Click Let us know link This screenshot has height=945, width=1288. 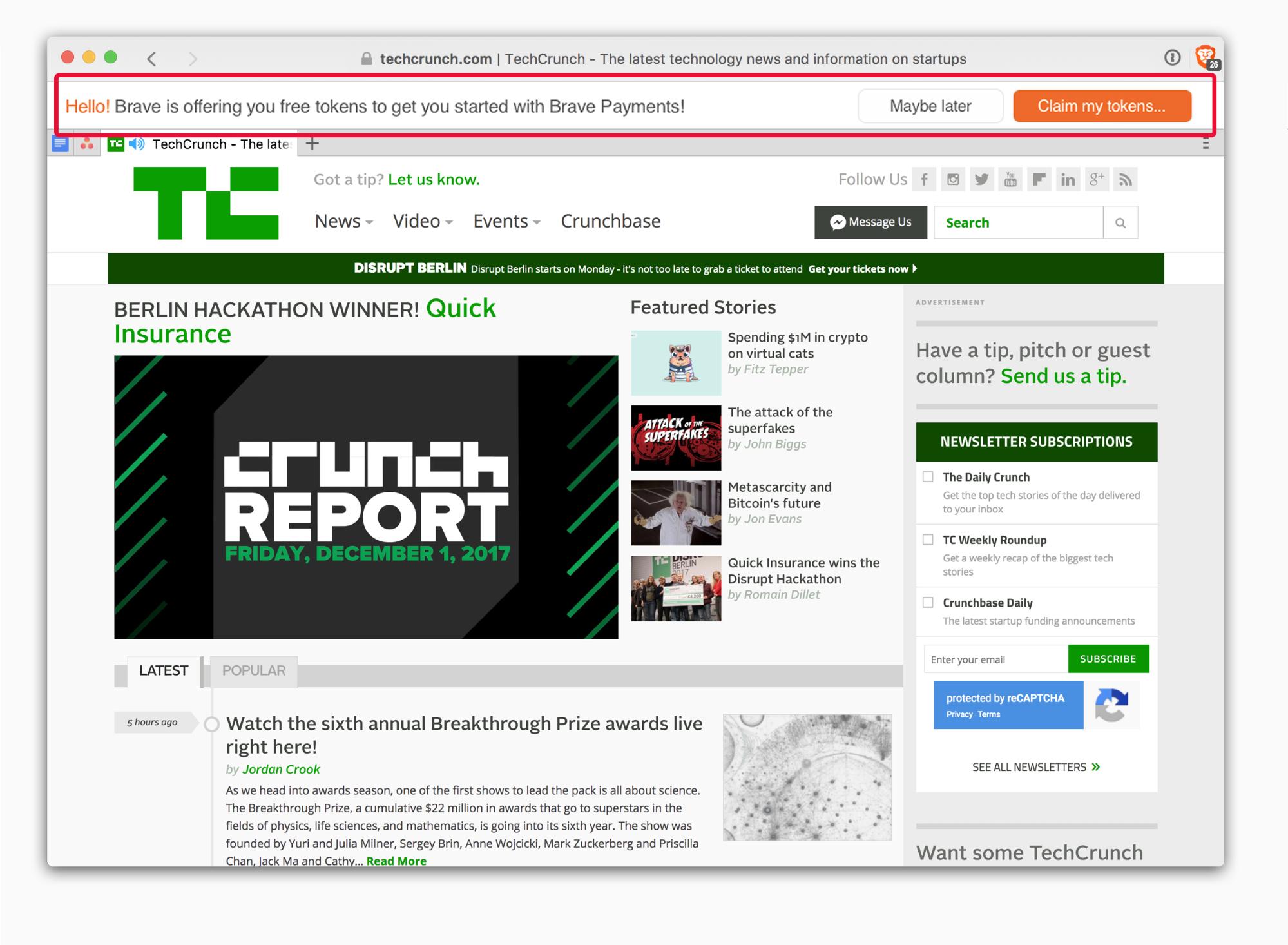pos(434,179)
